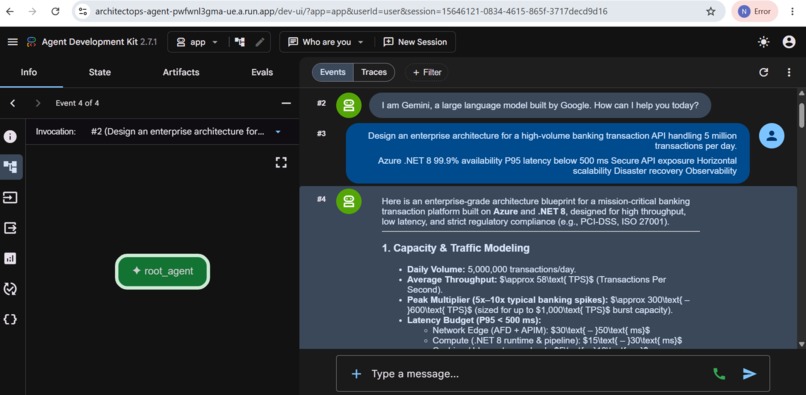Screen dimensions: 806x395
Task: Switch to the State tab
Action: coord(100,73)
